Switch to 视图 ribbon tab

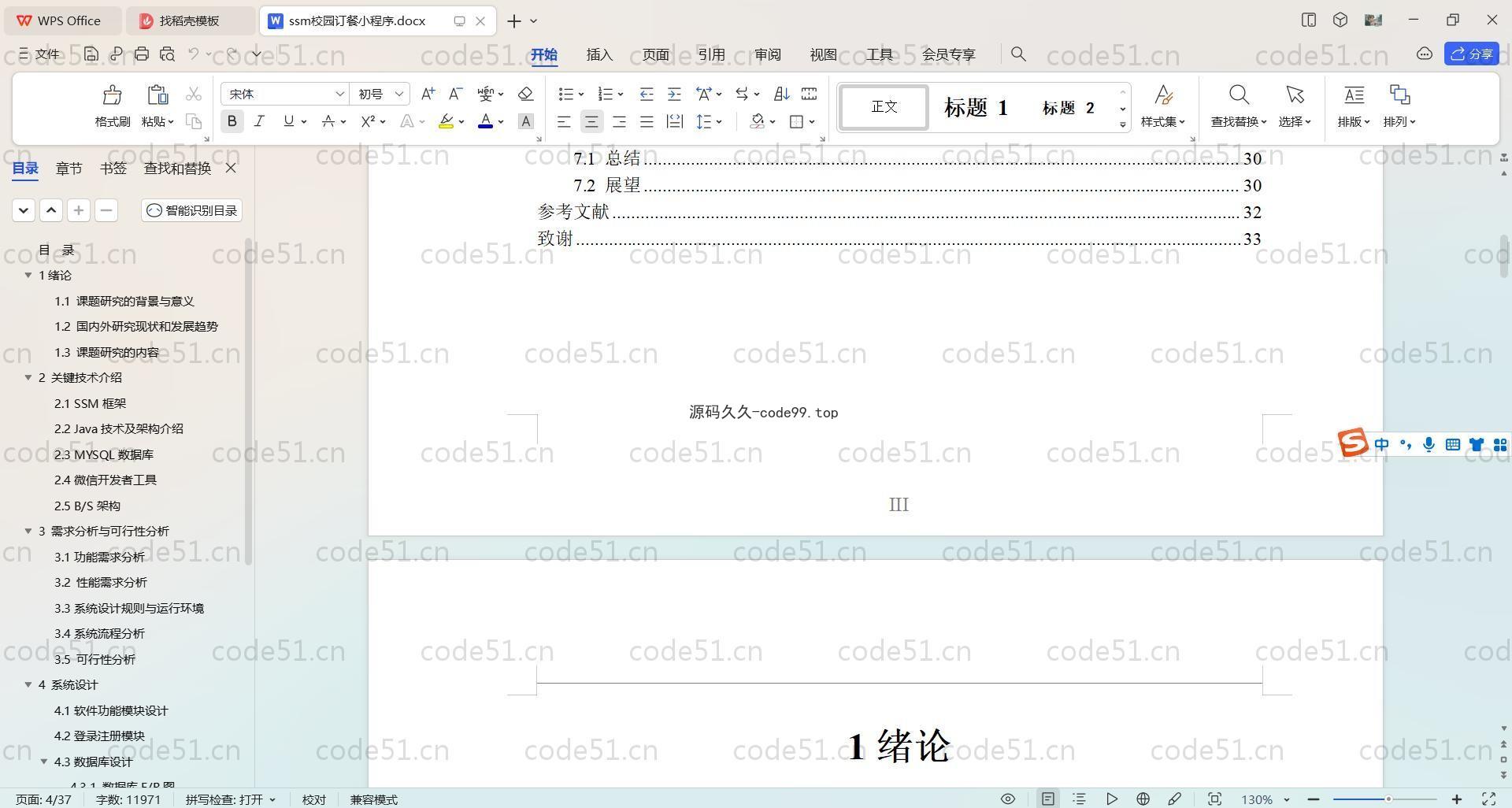point(823,54)
